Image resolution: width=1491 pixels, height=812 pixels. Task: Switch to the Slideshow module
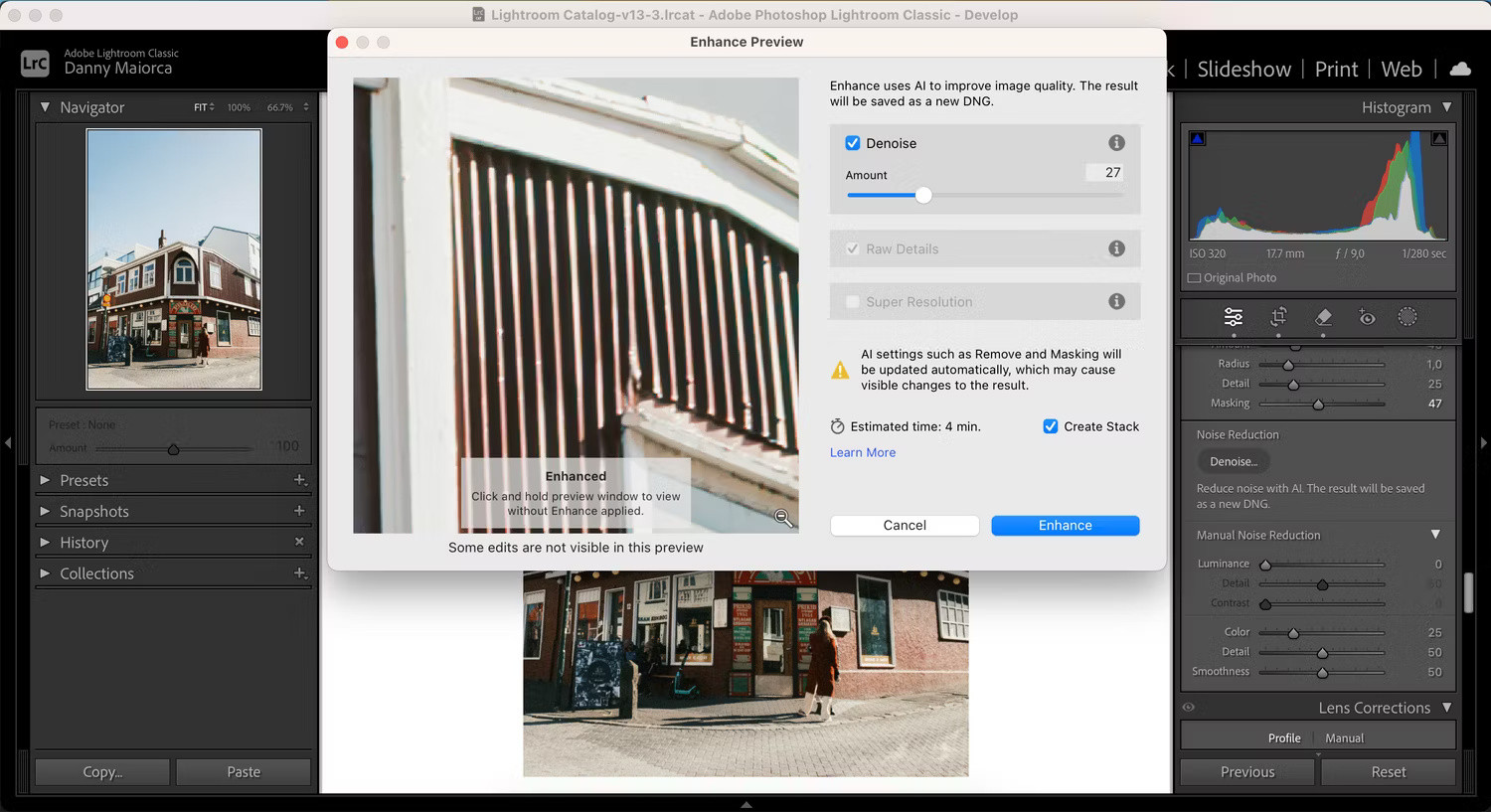coord(1243,69)
